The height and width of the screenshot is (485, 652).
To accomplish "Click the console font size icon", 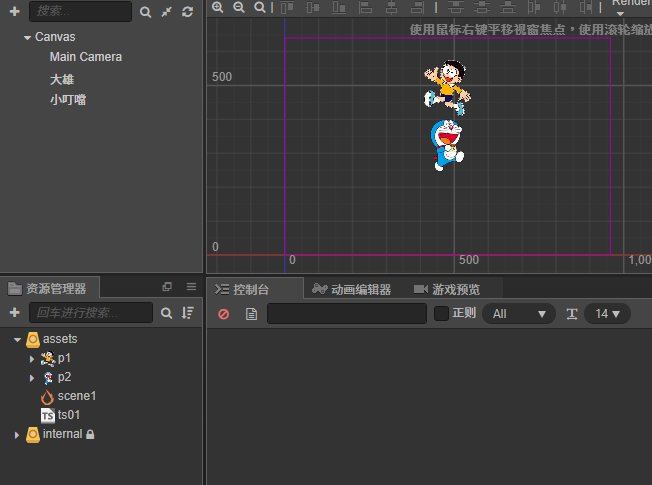I will (572, 314).
